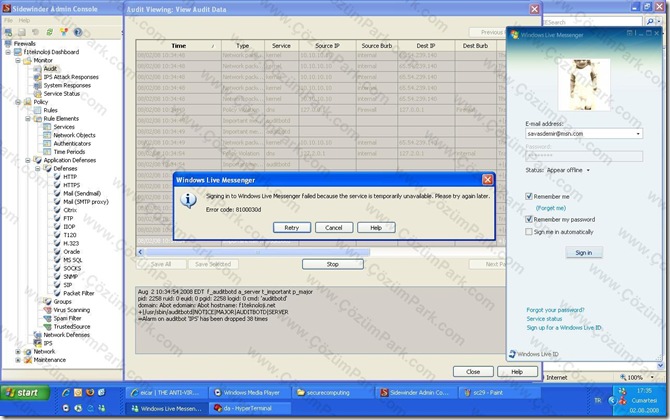Image resolution: width=670 pixels, height=420 pixels.
Task: Expand the Maintenance tree node
Action: (18, 360)
